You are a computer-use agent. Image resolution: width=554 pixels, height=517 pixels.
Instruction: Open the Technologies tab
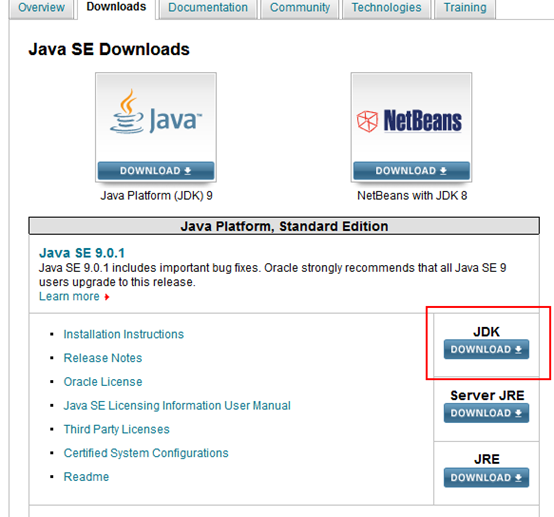386,8
